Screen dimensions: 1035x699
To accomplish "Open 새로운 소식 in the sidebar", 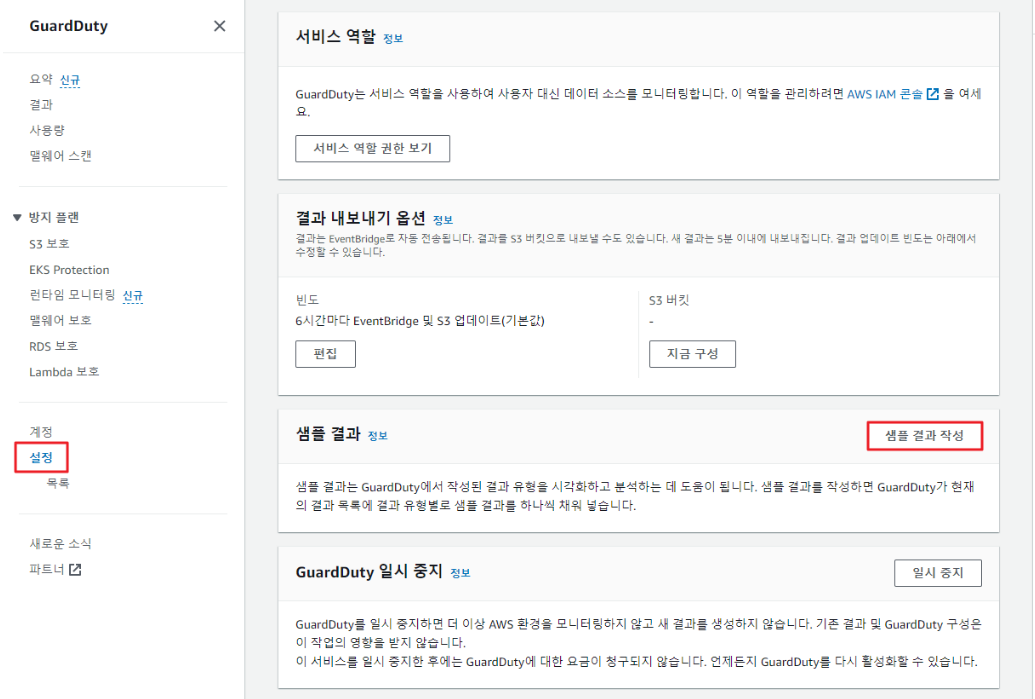I will (60, 543).
